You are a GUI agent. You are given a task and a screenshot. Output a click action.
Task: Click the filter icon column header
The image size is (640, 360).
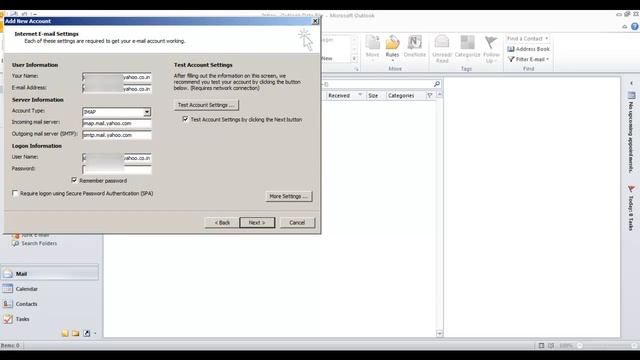tap(429, 96)
